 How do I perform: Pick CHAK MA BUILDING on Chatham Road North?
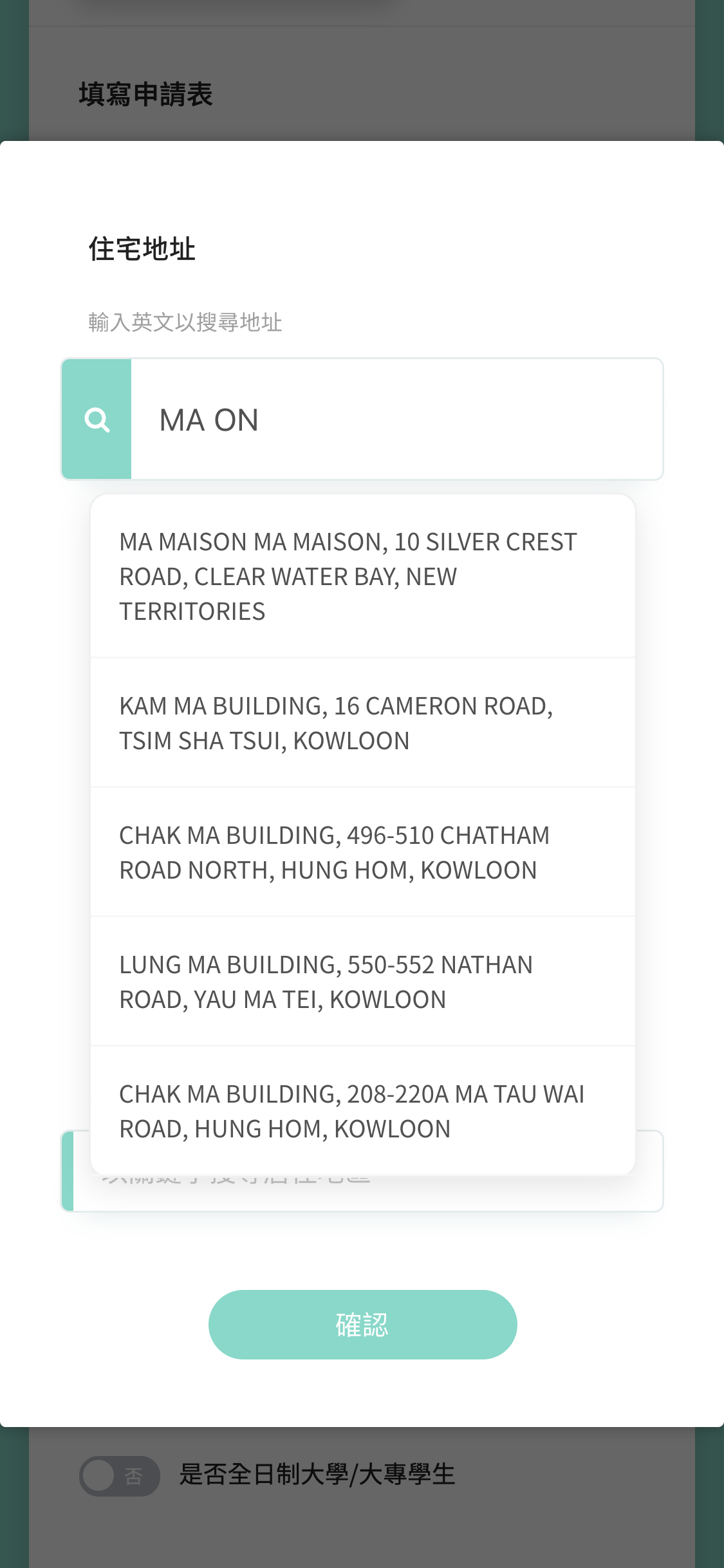[362, 852]
